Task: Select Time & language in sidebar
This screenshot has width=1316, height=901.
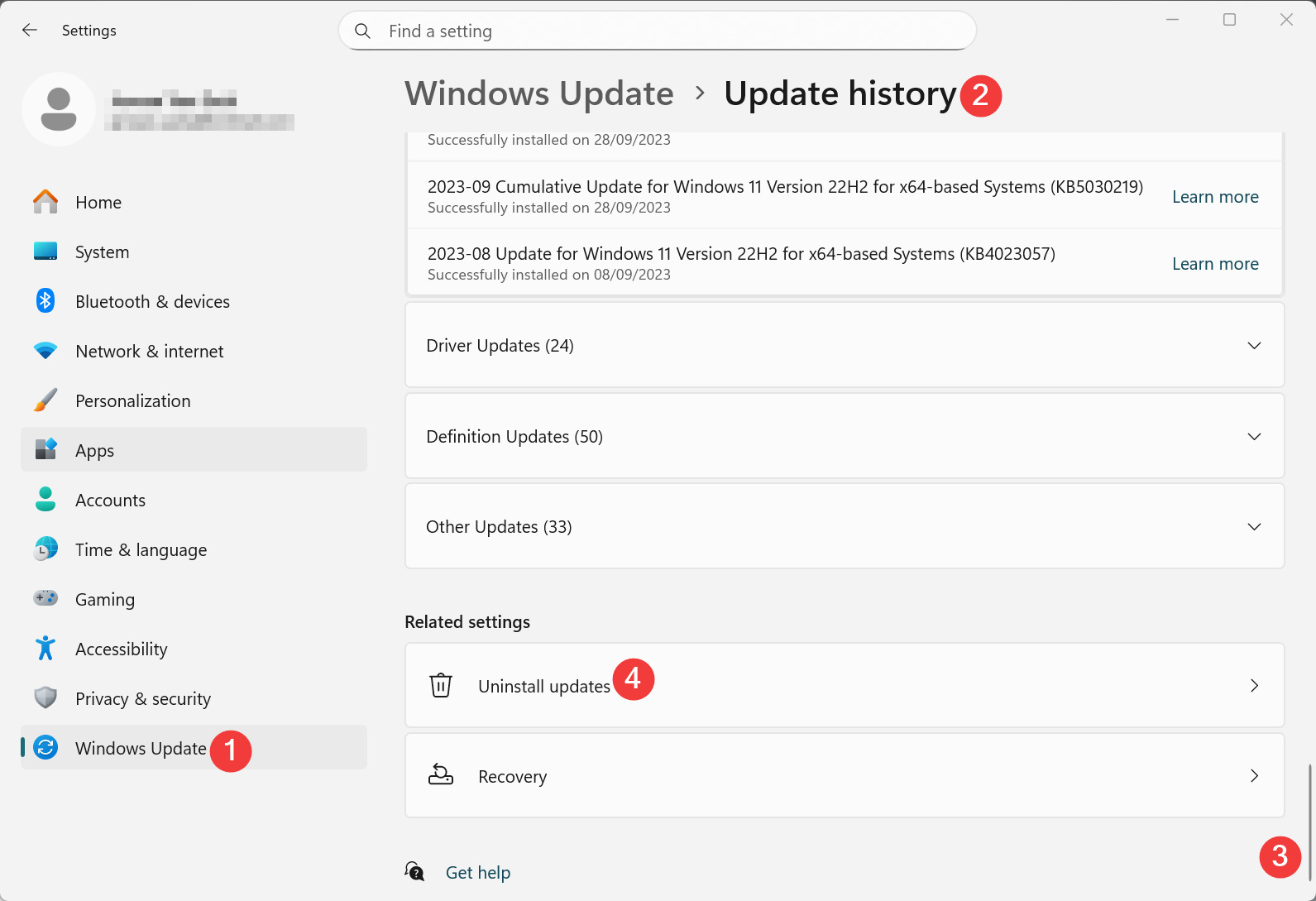Action: coord(141,549)
